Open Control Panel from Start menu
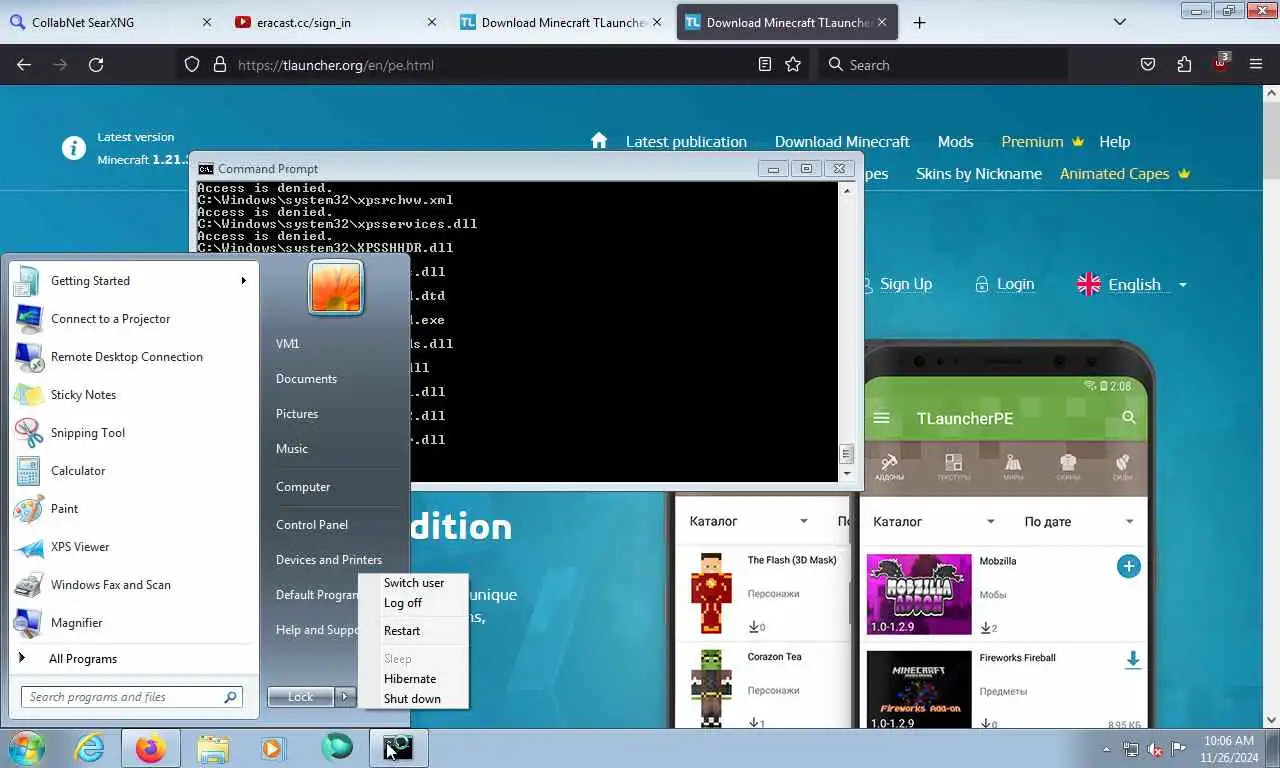 click(312, 525)
